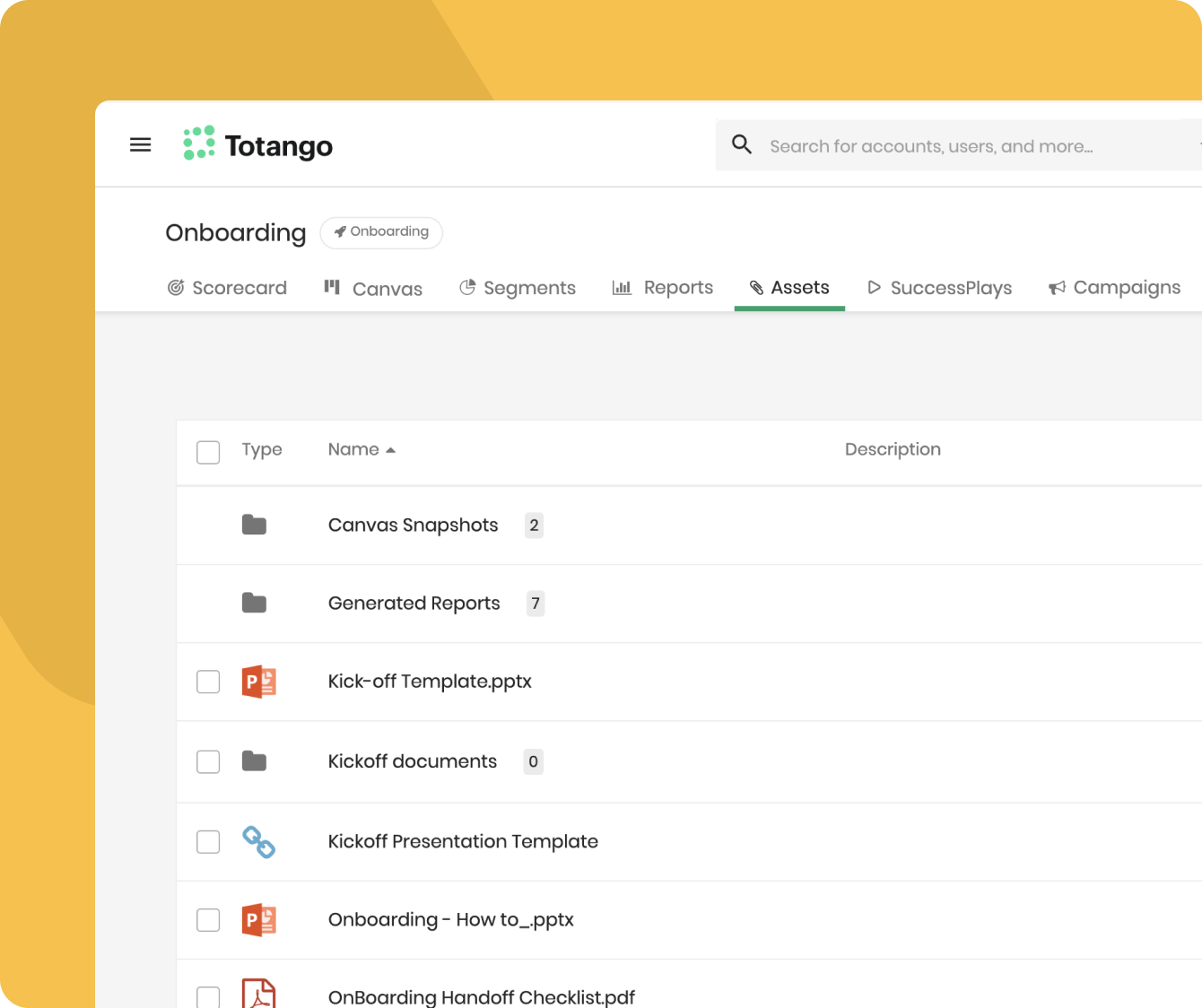
Task: Click the search magnifier icon
Action: click(742, 144)
